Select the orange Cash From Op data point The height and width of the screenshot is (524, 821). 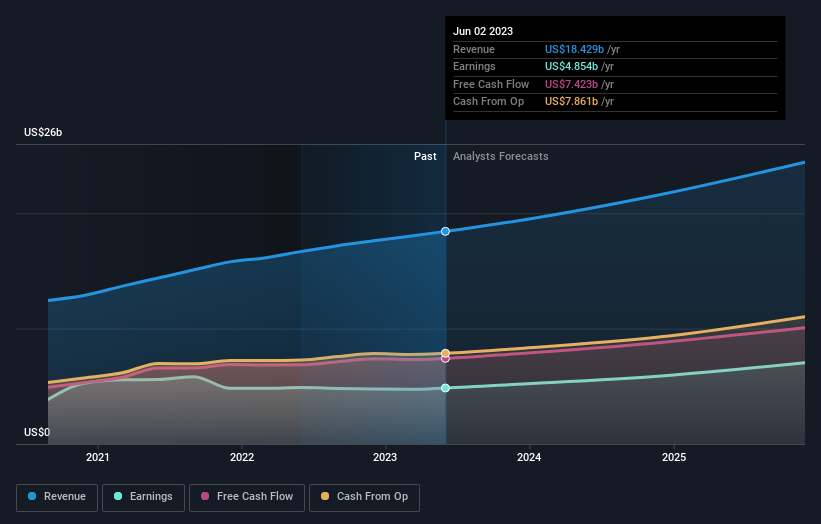pos(445,353)
